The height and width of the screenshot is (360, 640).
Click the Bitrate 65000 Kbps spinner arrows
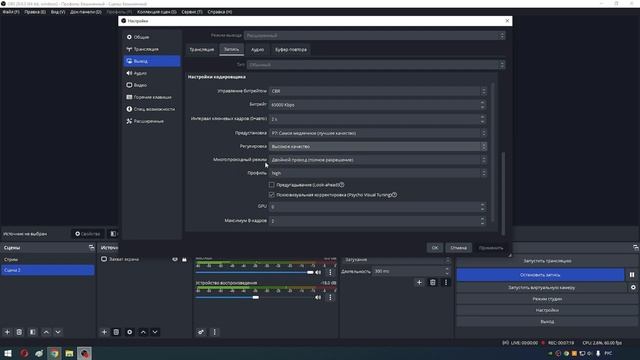click(482, 105)
